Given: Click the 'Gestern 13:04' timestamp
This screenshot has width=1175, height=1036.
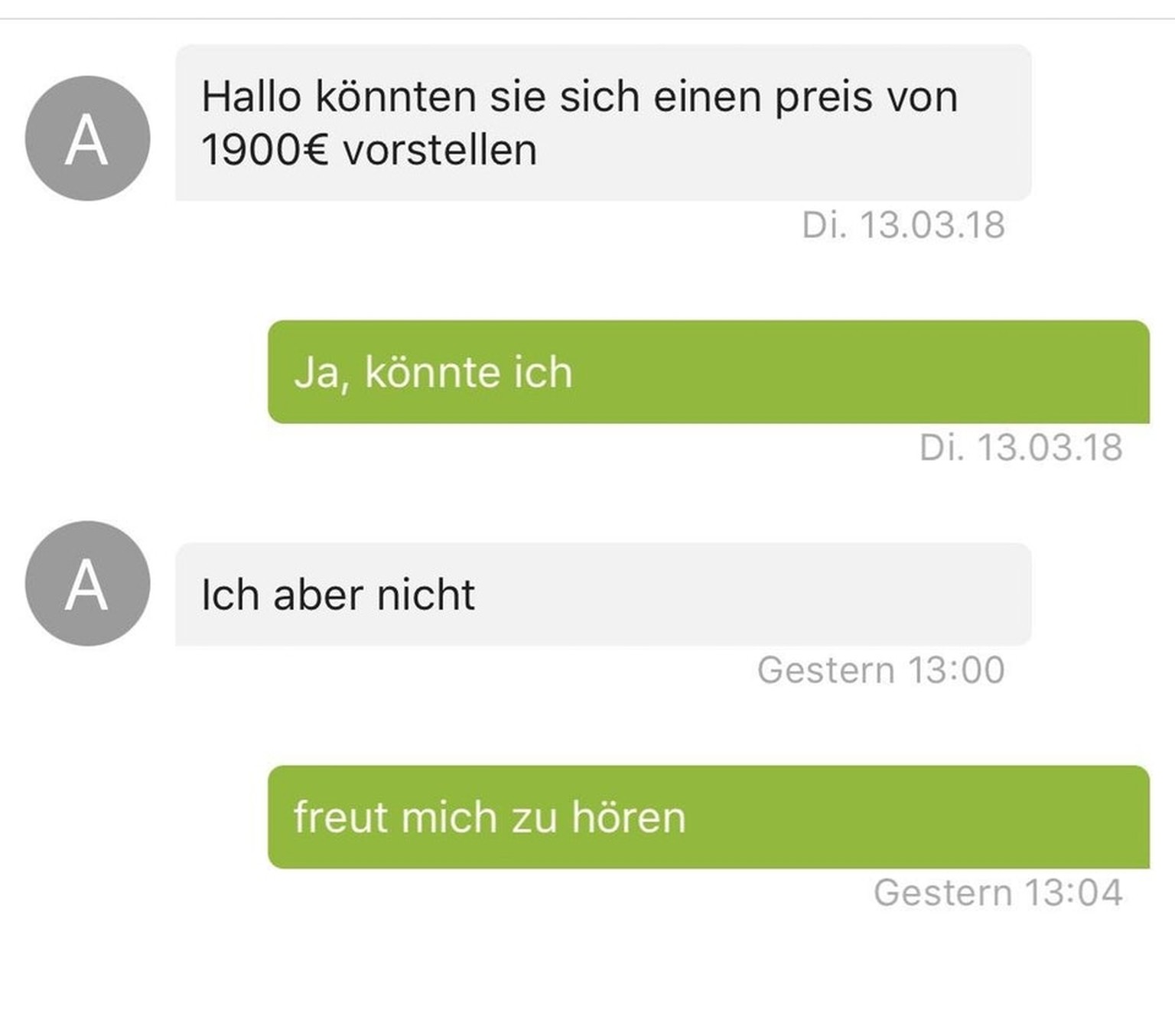Looking at the screenshot, I should (x=998, y=893).
